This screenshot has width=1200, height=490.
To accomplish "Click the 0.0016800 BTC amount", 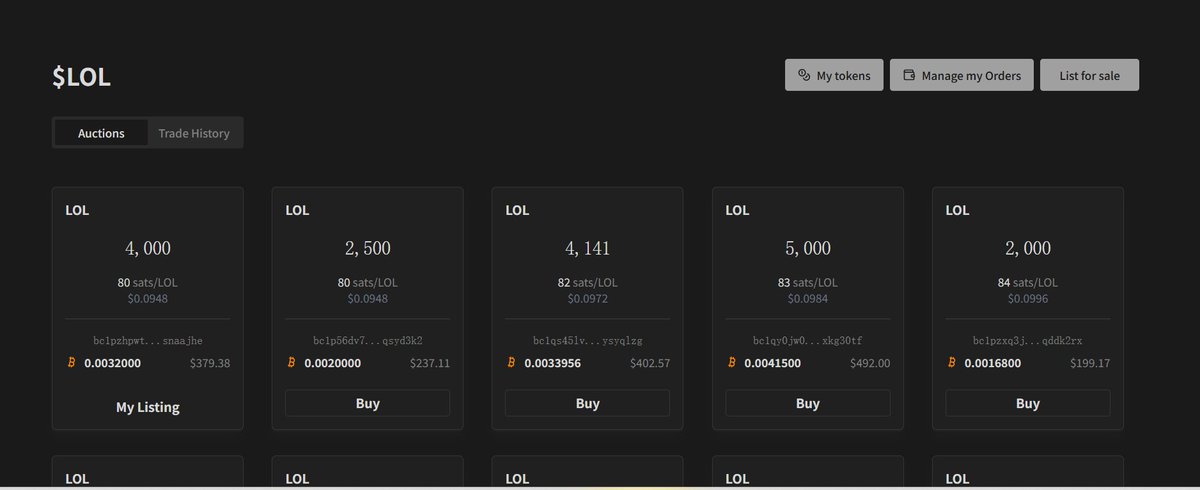I will click(993, 363).
